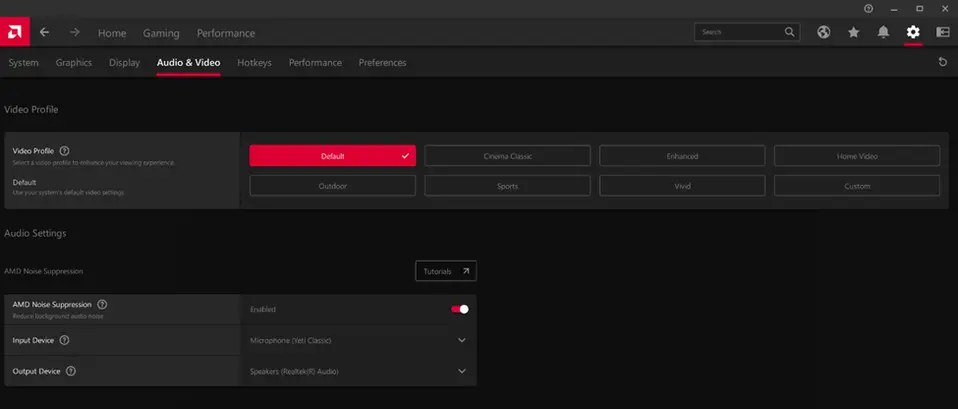The width and height of the screenshot is (958, 409).
Task: Expand the Output Device dropdown
Action: point(461,371)
